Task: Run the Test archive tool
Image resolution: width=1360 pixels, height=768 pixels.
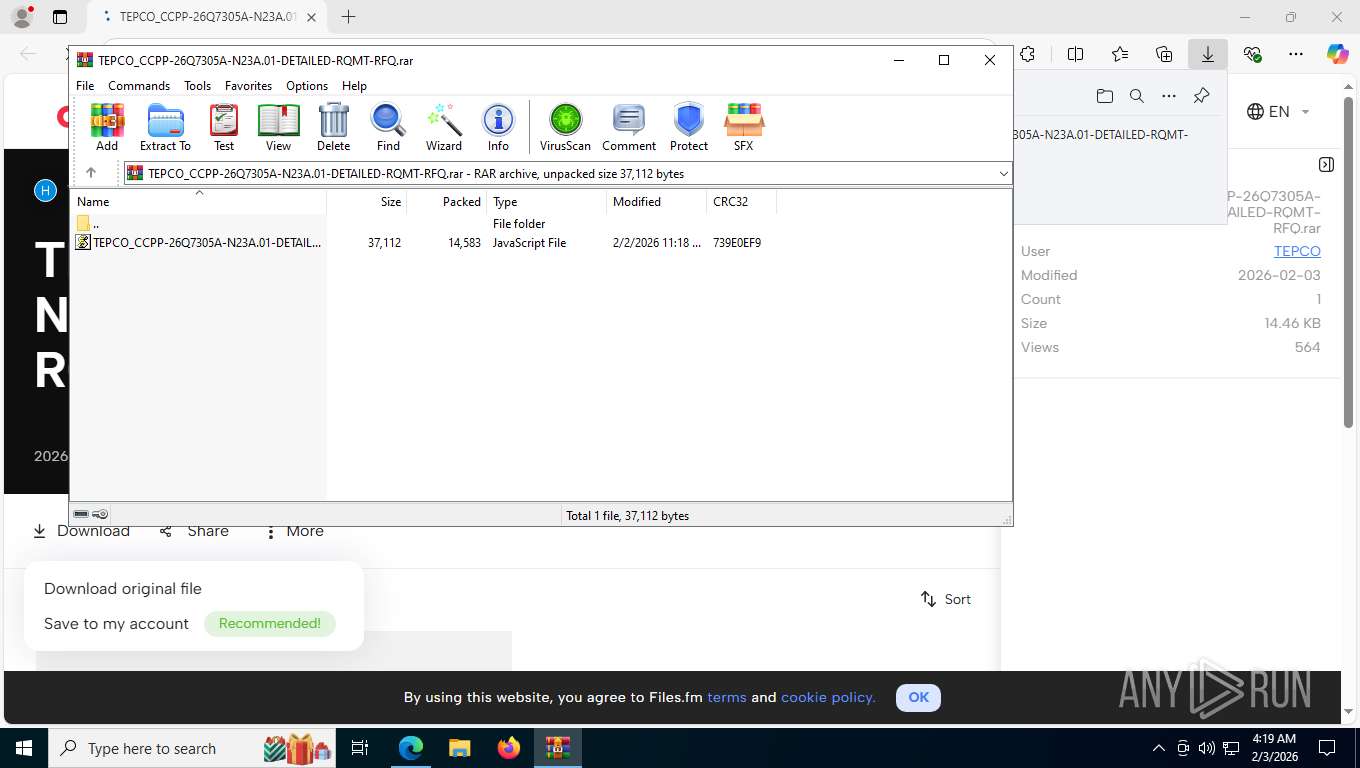Action: [x=224, y=127]
